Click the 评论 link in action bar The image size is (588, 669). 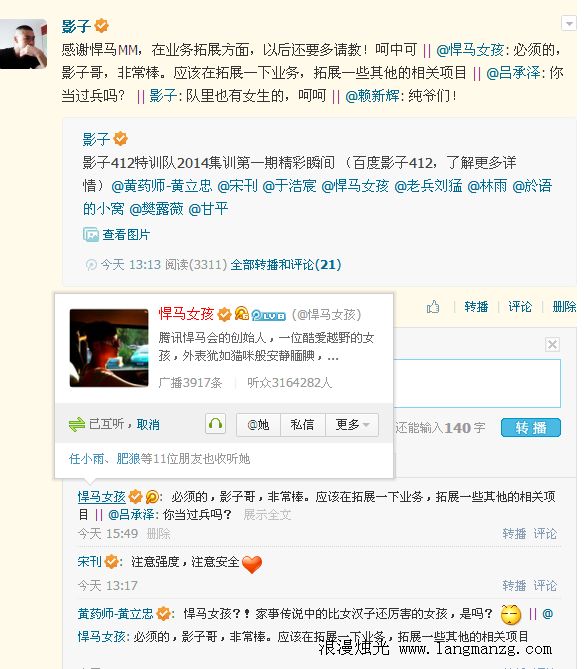click(x=520, y=306)
